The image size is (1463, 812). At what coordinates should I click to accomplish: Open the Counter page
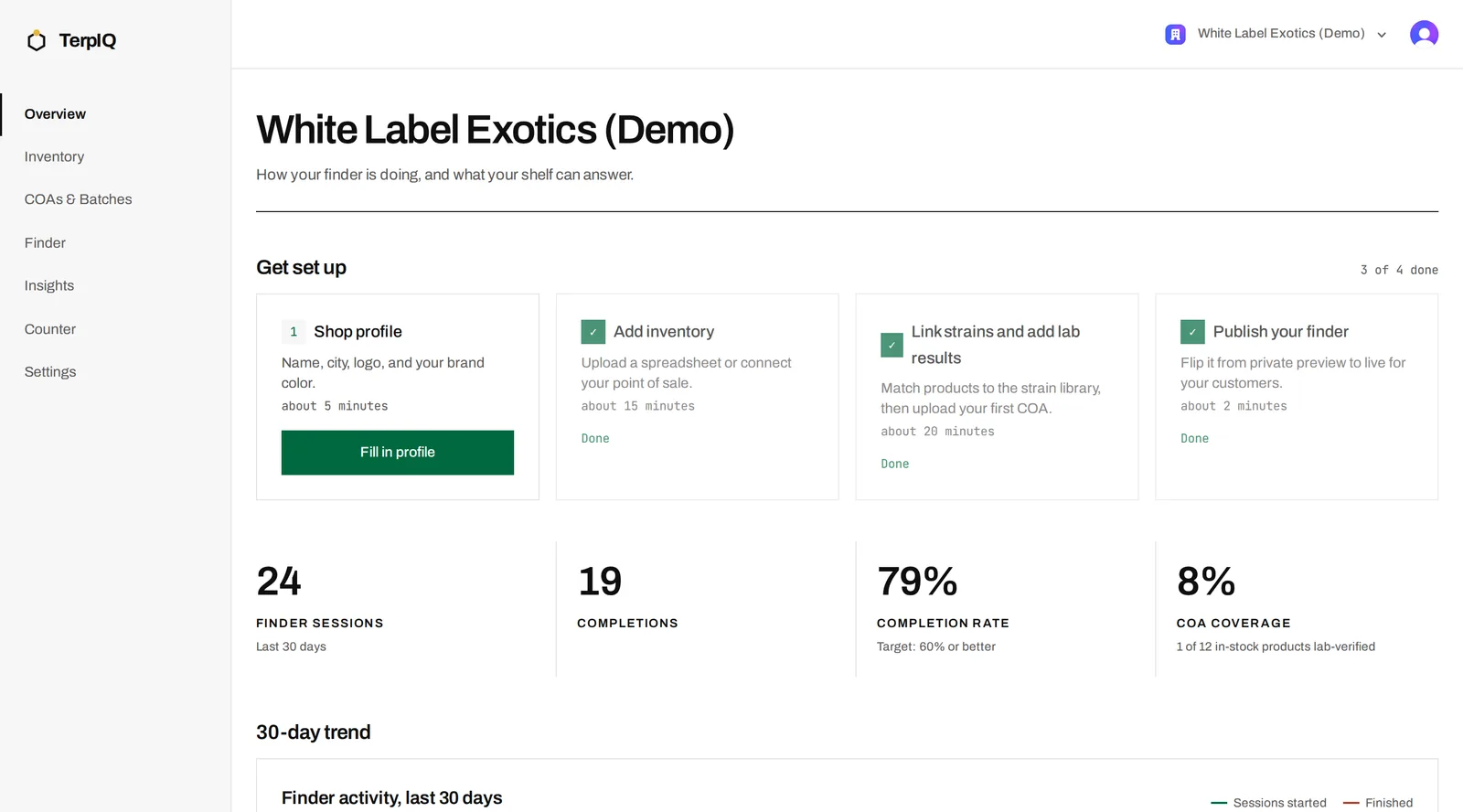(50, 329)
